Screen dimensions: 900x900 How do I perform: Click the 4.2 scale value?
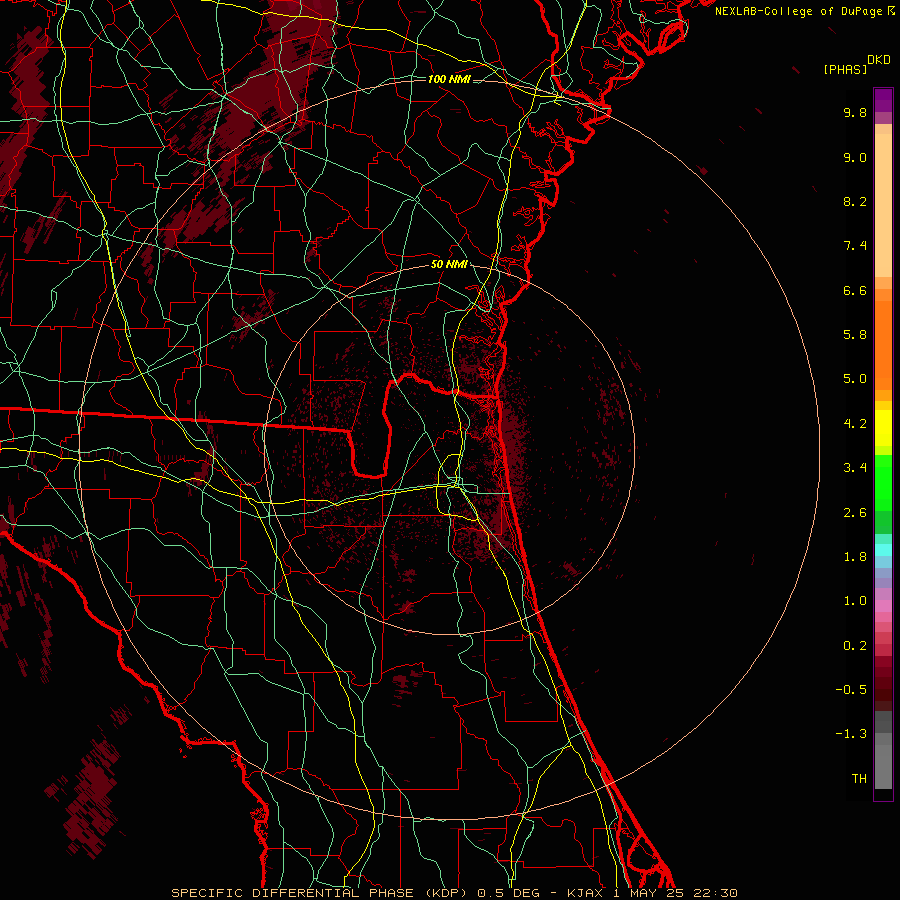[x=855, y=424]
